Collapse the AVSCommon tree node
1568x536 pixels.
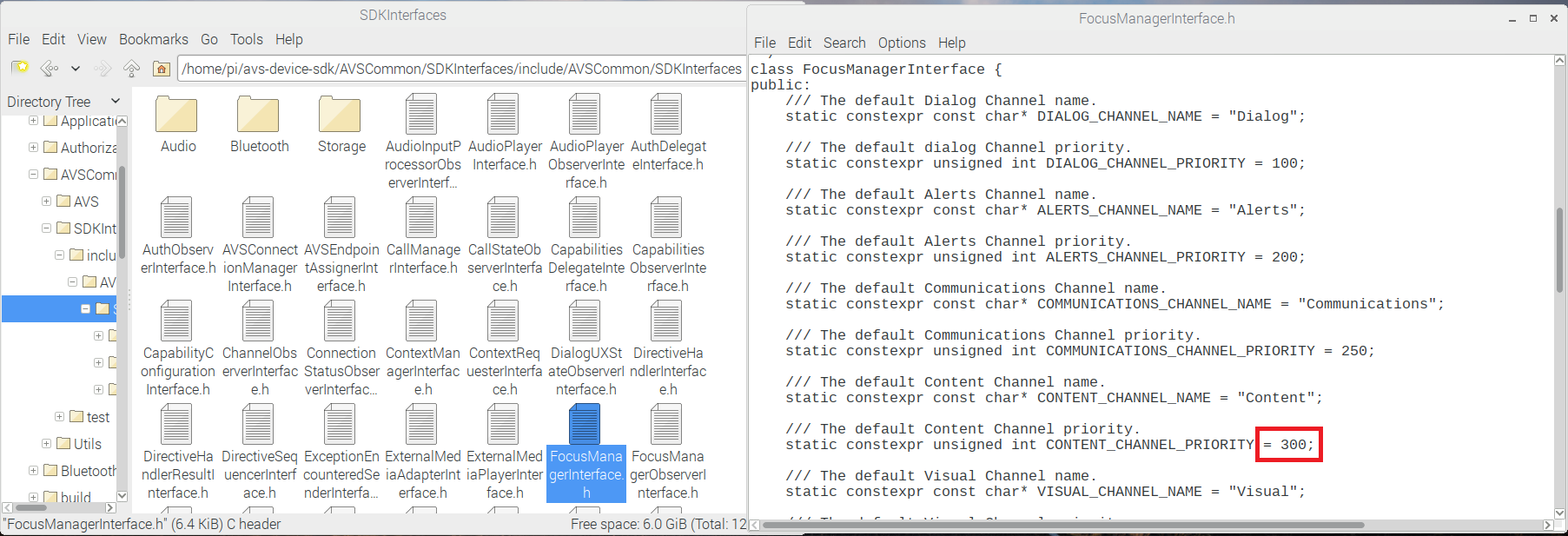(x=33, y=174)
